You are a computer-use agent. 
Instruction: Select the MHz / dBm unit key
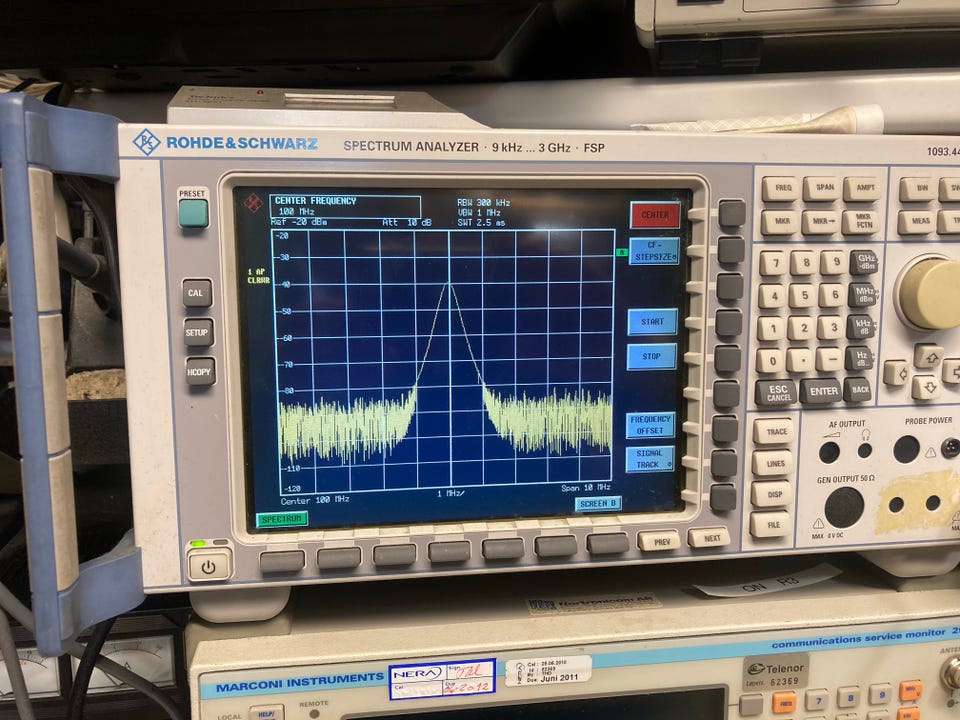click(x=862, y=295)
